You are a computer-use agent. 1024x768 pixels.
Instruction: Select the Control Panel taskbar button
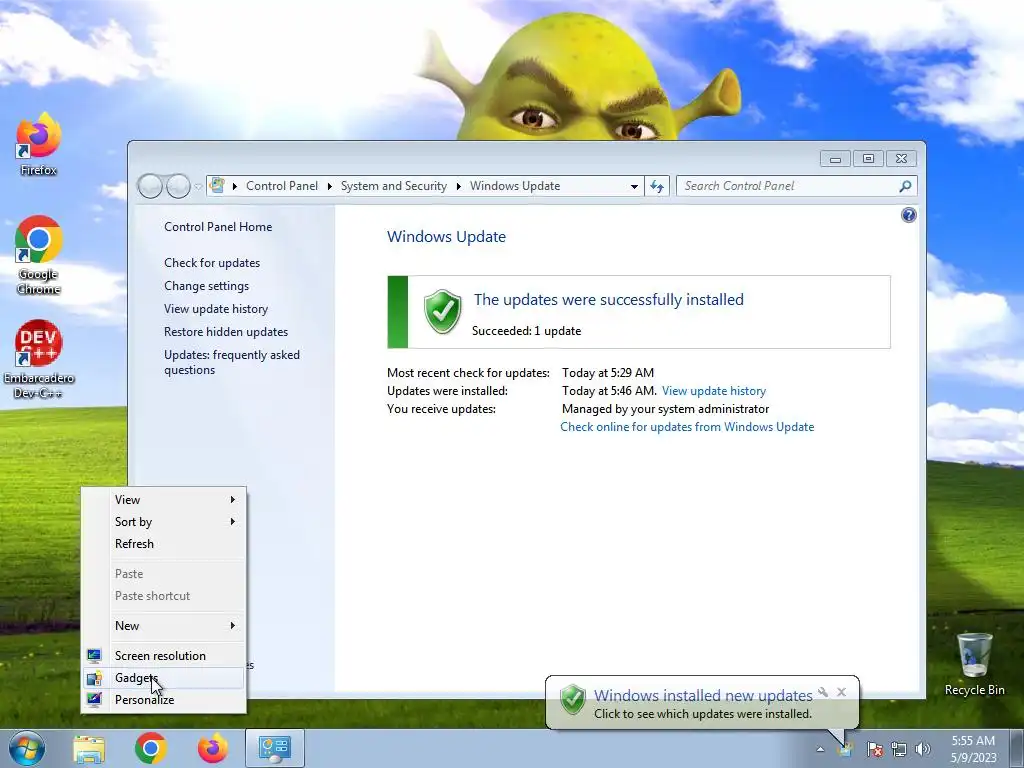tap(274, 748)
